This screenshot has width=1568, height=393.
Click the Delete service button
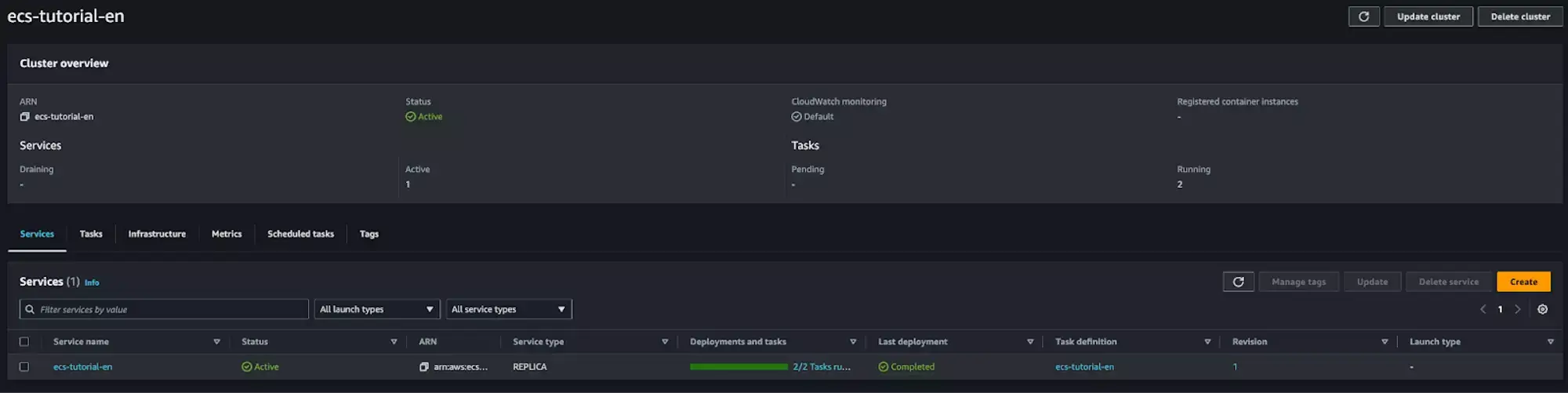click(x=1448, y=282)
